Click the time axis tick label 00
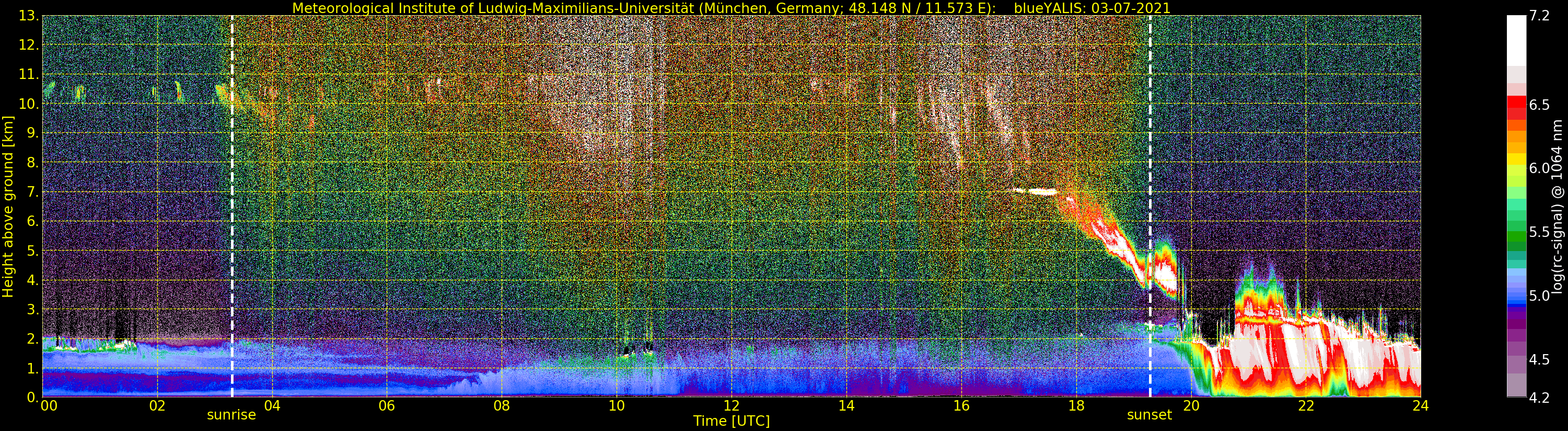The width and height of the screenshot is (1568, 431). 49,406
